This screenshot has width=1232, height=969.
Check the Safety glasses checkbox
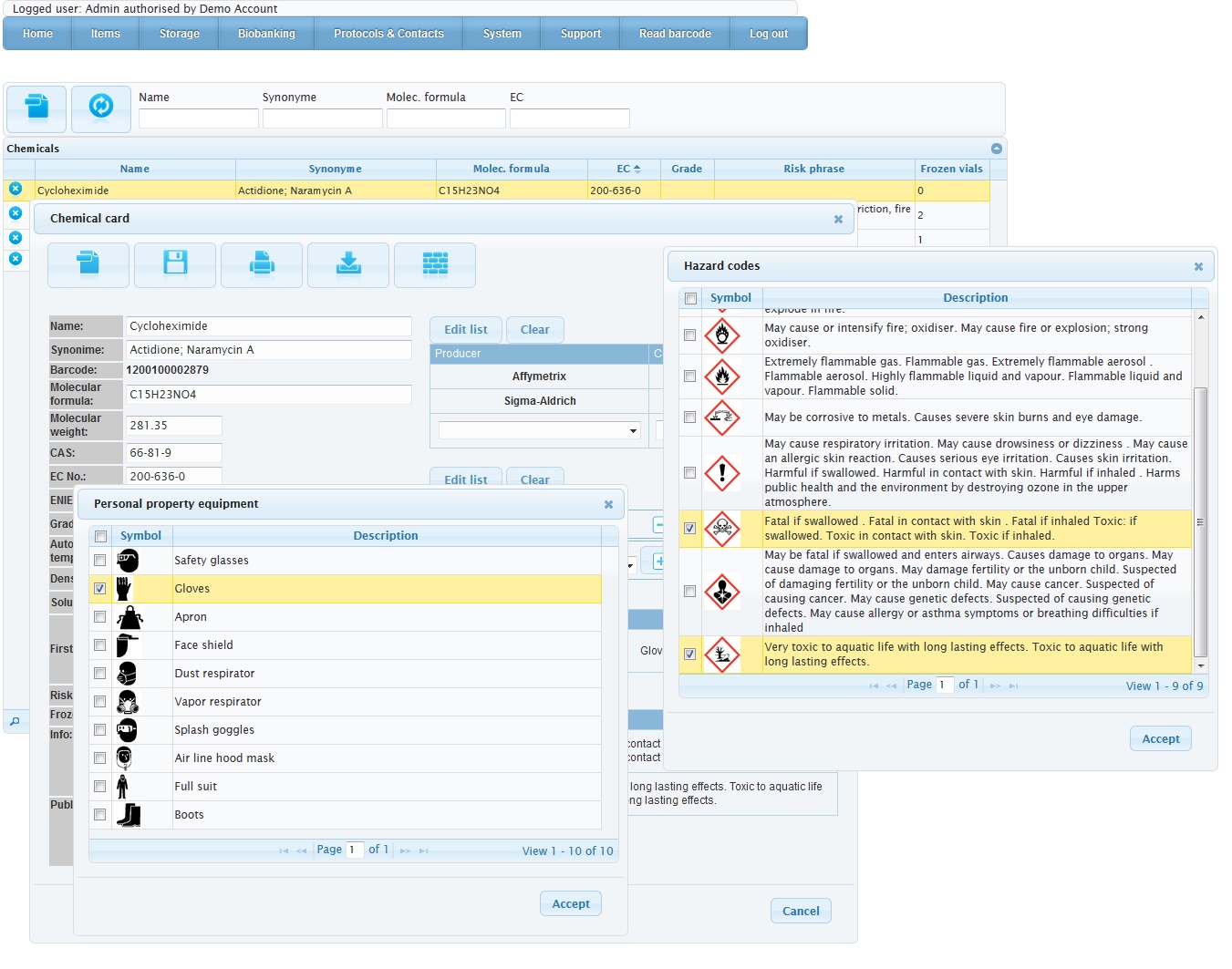[100, 561]
